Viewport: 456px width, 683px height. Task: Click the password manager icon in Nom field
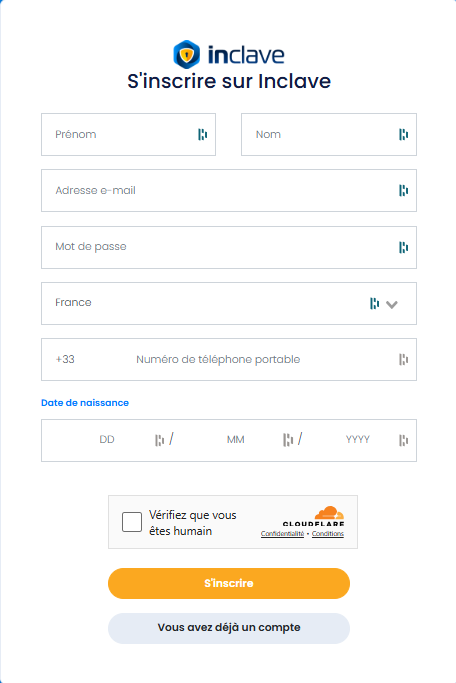403,135
